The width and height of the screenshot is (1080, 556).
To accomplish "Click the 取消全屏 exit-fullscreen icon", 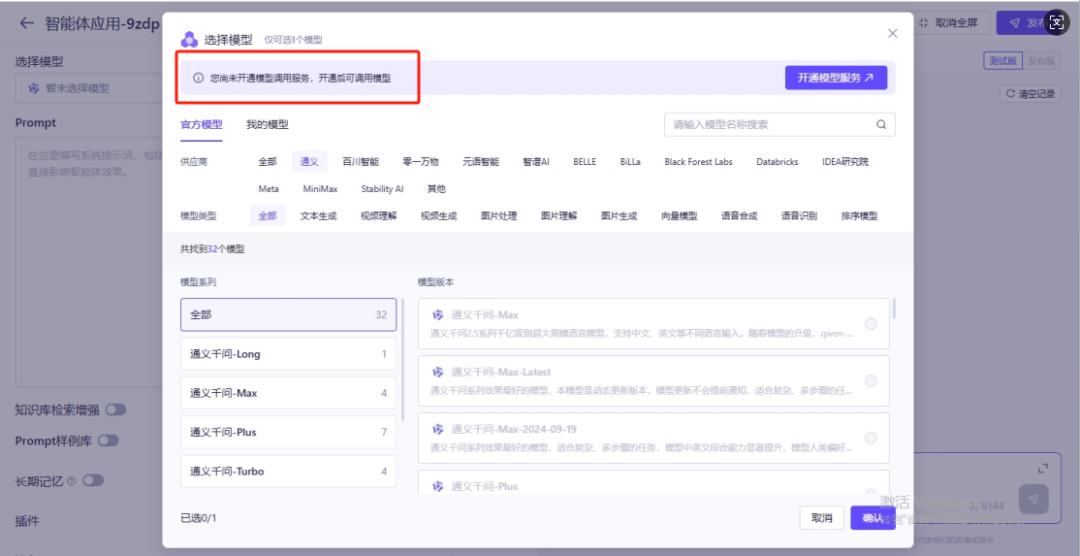I will point(924,23).
